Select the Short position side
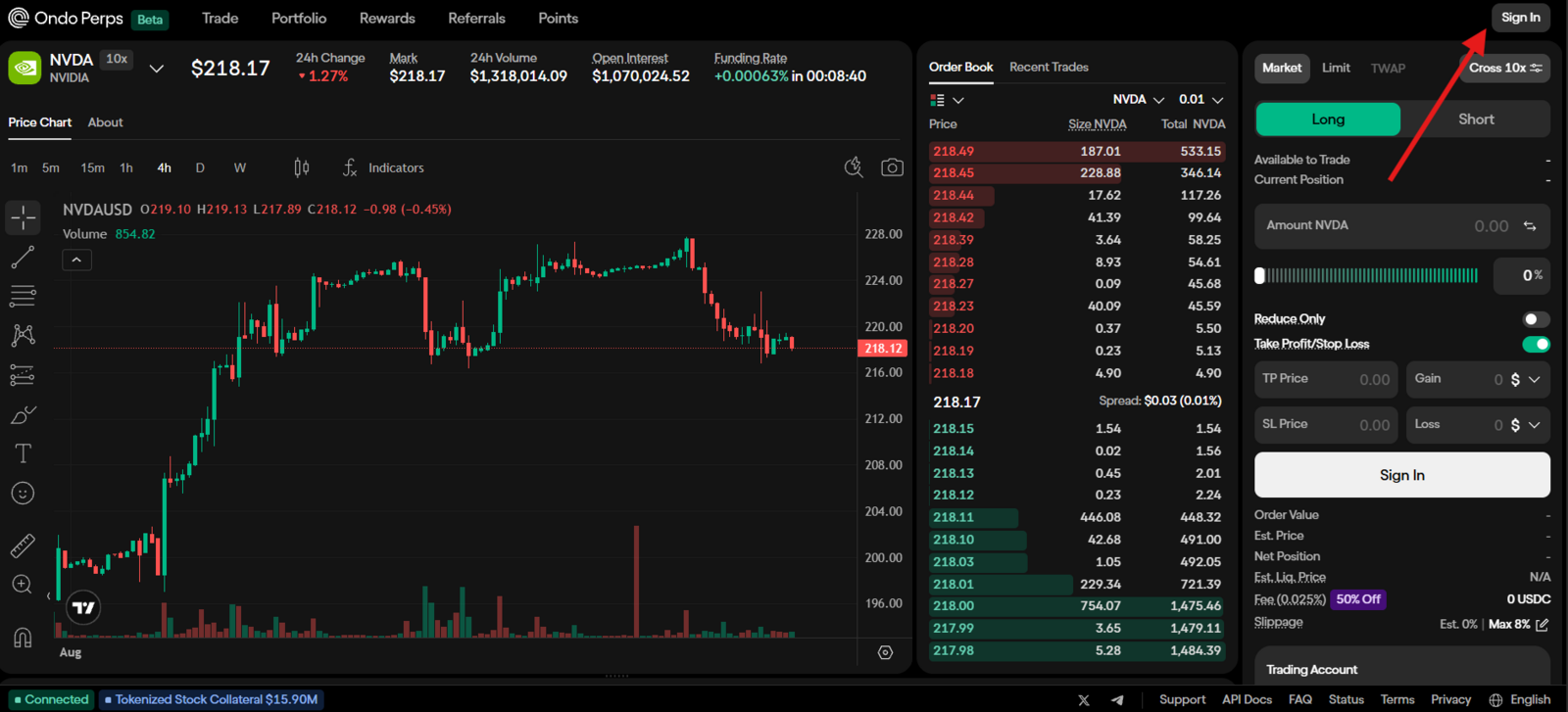1568x712 pixels. [x=1476, y=119]
